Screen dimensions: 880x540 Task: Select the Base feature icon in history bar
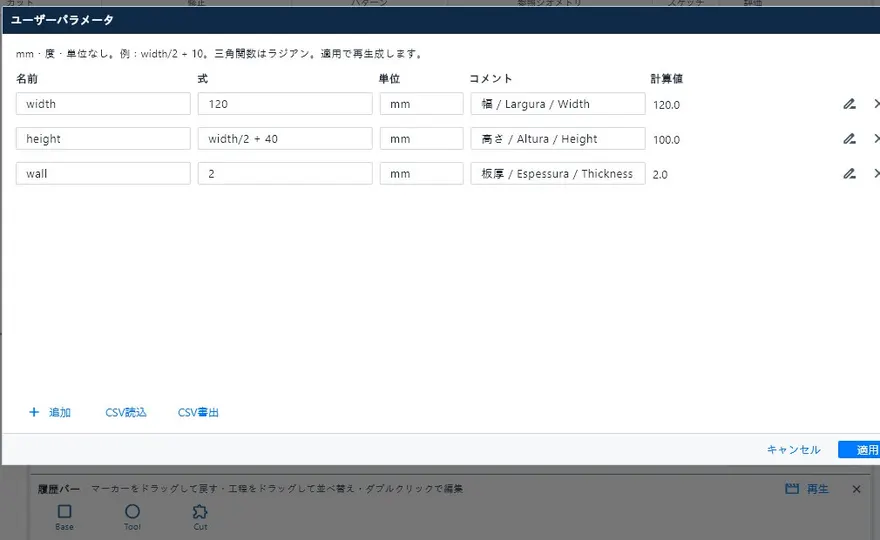pyautogui.click(x=65, y=511)
